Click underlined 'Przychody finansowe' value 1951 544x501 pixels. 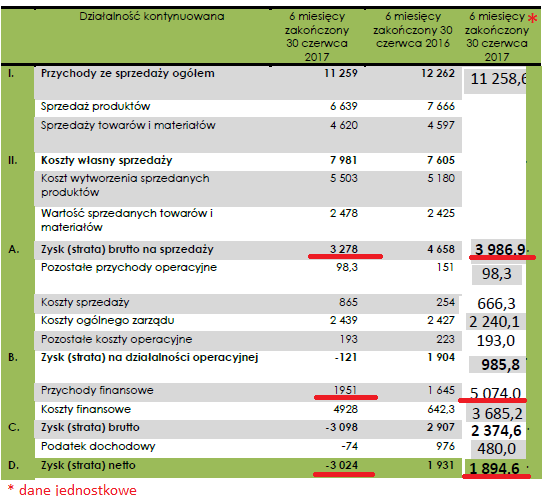345,390
